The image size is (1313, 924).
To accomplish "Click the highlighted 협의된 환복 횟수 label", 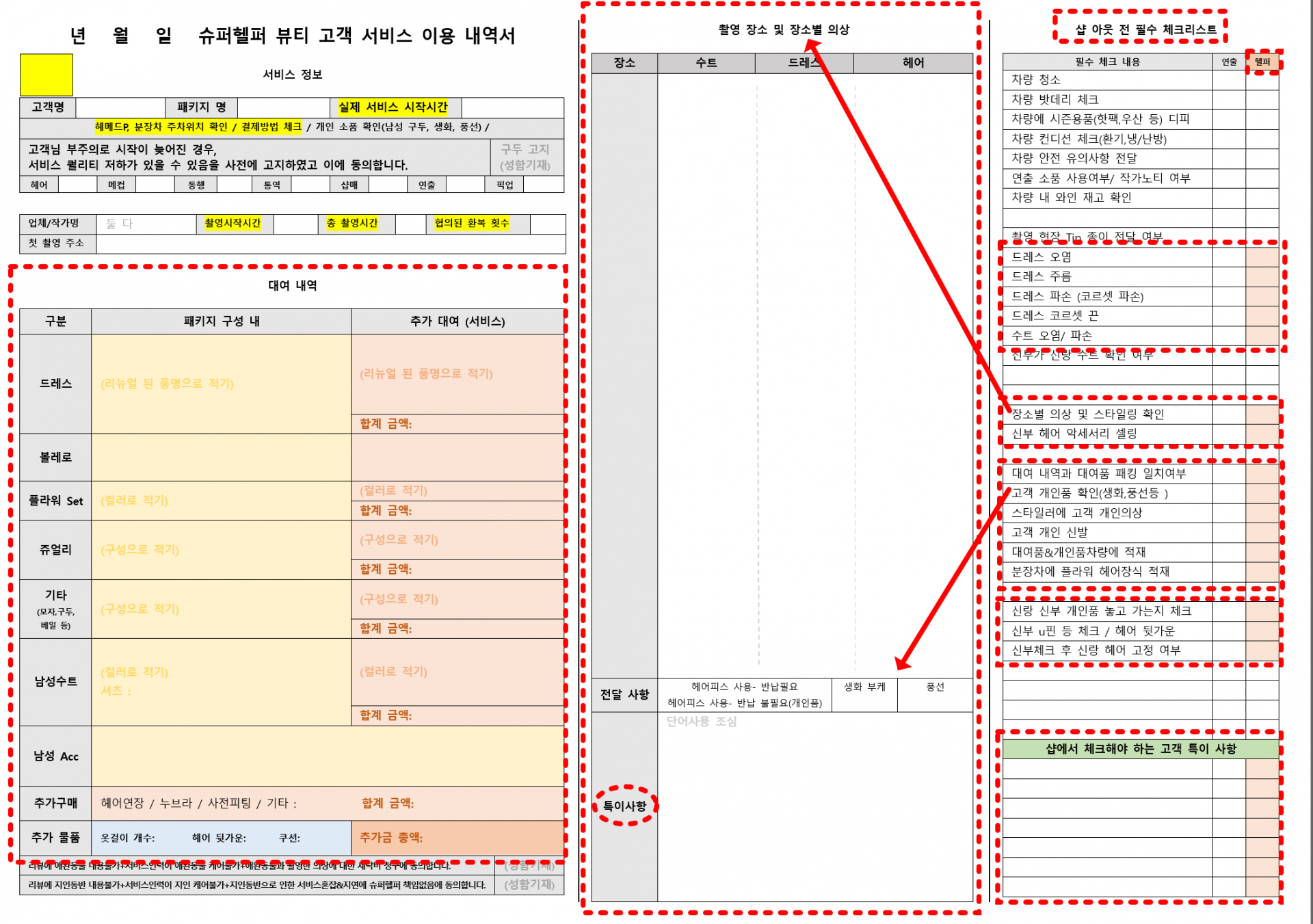I will pyautogui.click(x=471, y=224).
